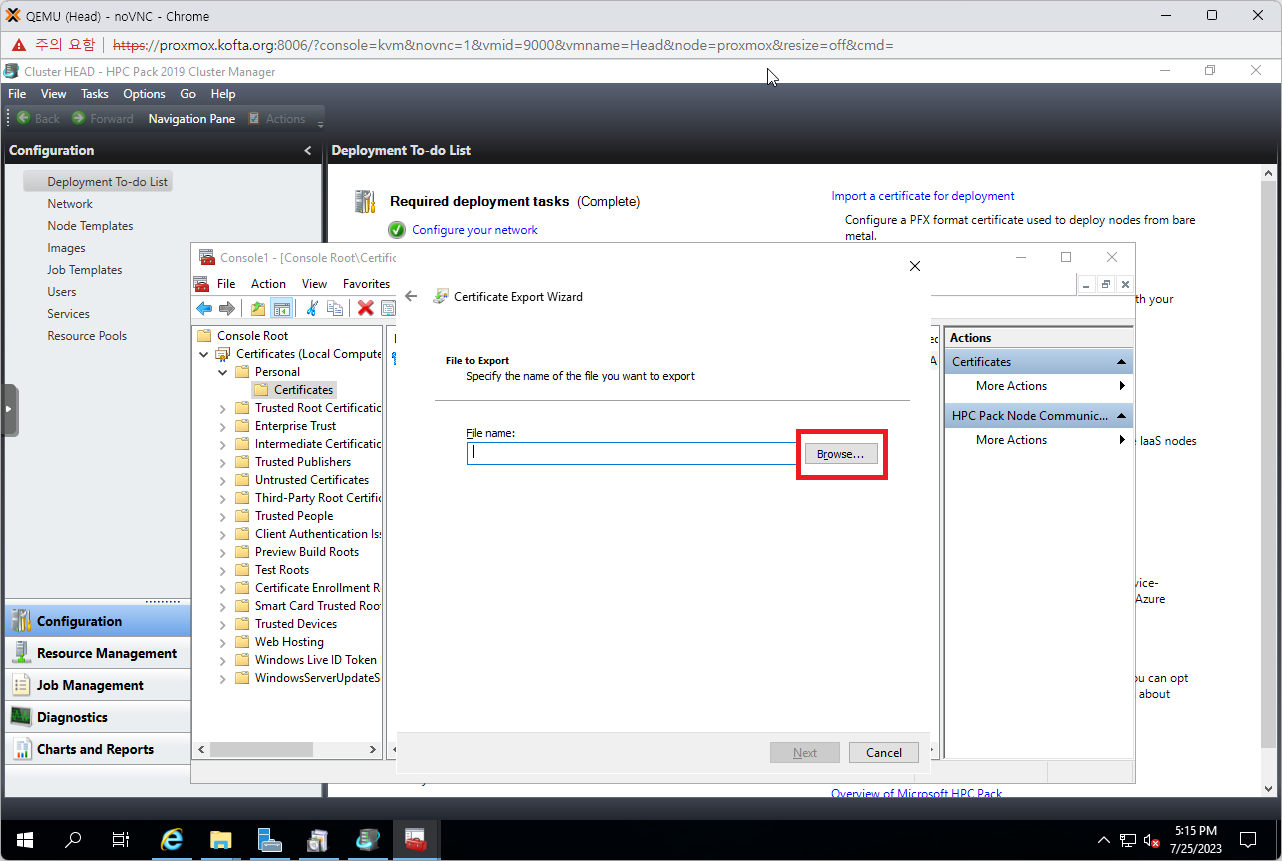Open the Options menu in Cluster Manager
Screen dimensions: 1282x861
pos(144,94)
